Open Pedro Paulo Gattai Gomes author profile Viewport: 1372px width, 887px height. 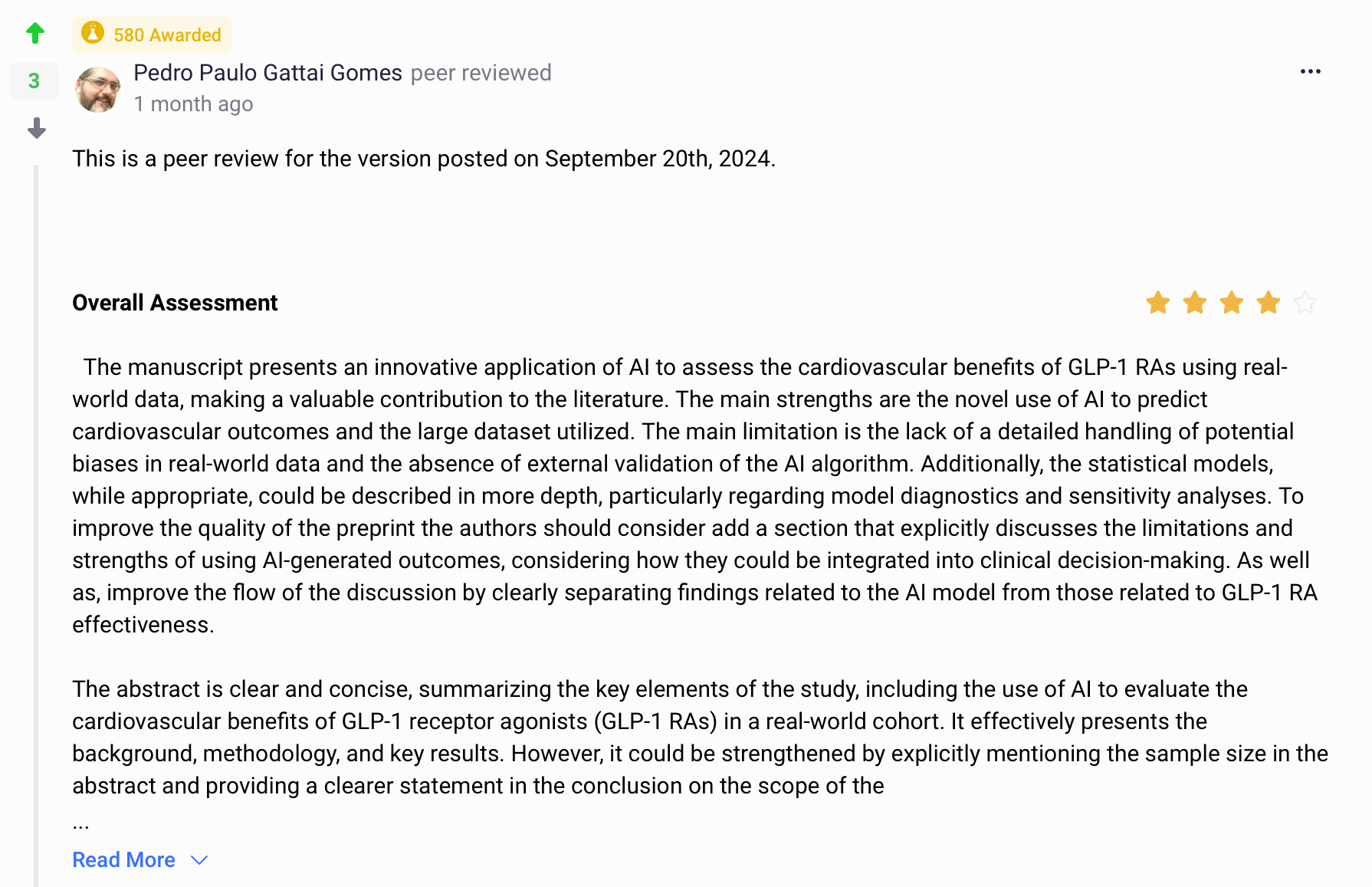[268, 73]
